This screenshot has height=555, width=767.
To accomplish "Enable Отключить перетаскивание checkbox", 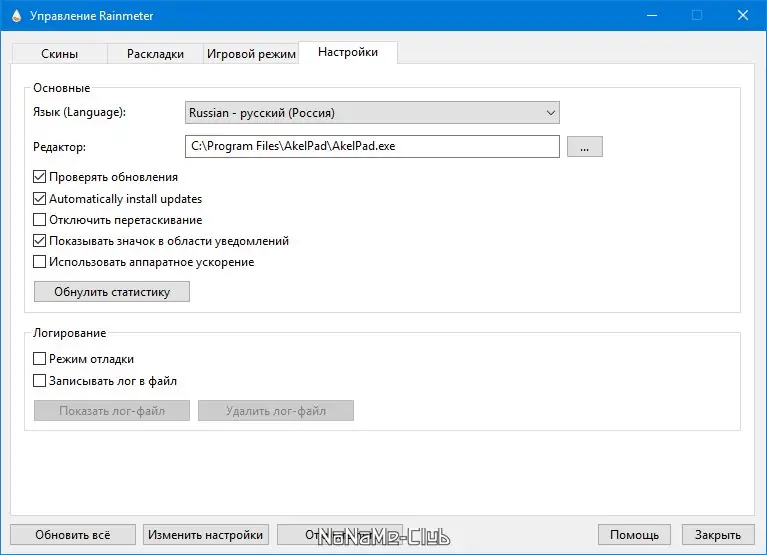I will [x=40, y=220].
